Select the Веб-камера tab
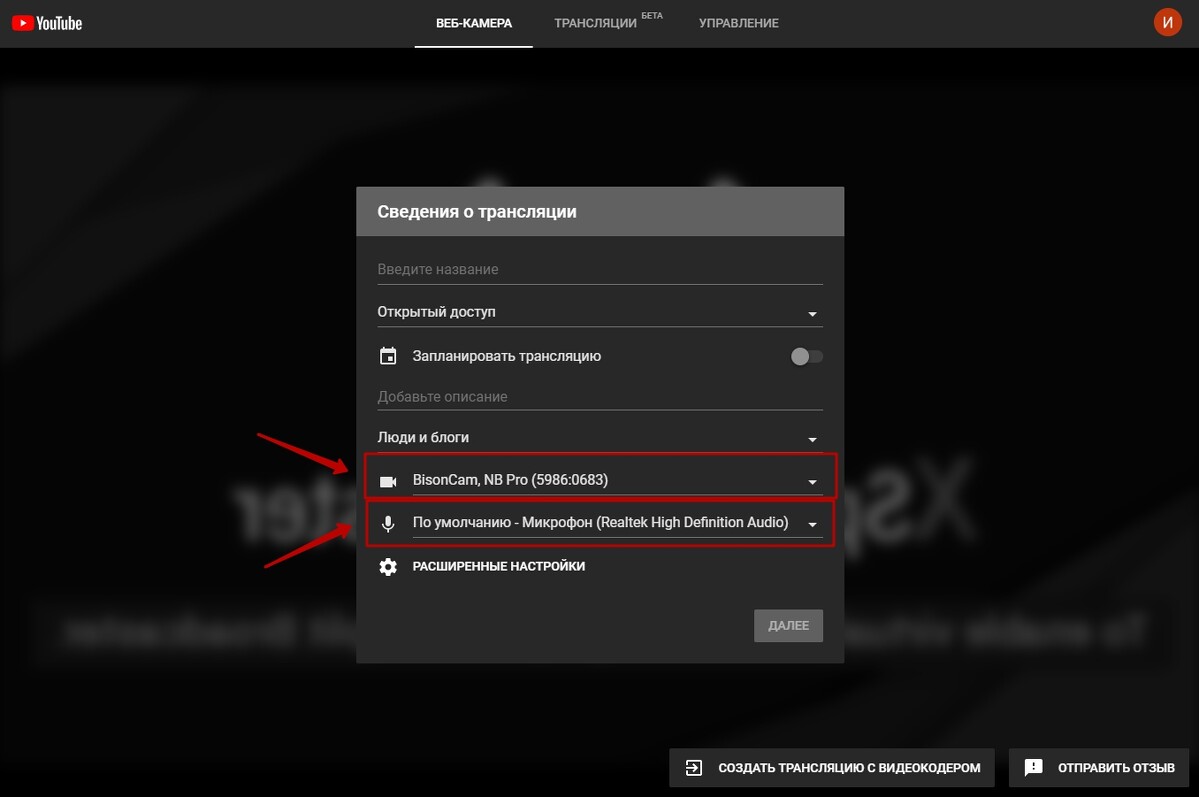1199x797 pixels. pyautogui.click(x=474, y=23)
